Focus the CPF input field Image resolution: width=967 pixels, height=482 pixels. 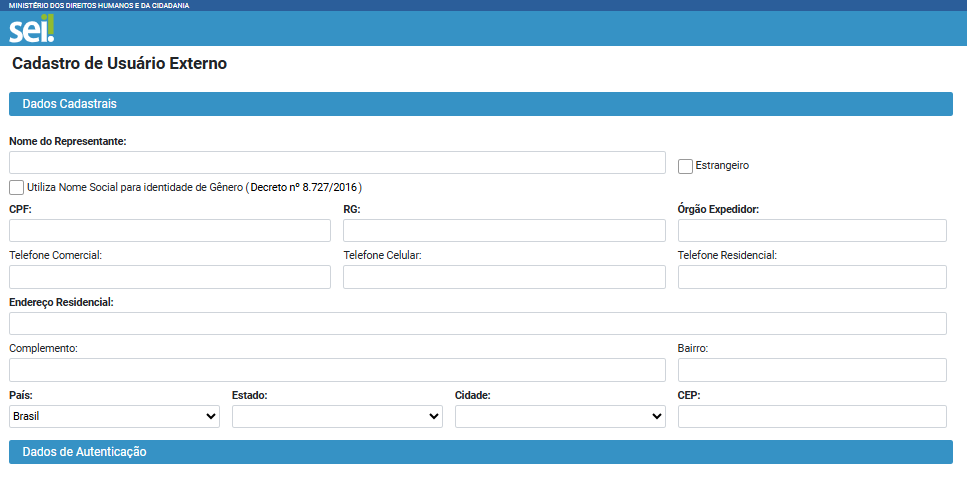(x=169, y=231)
